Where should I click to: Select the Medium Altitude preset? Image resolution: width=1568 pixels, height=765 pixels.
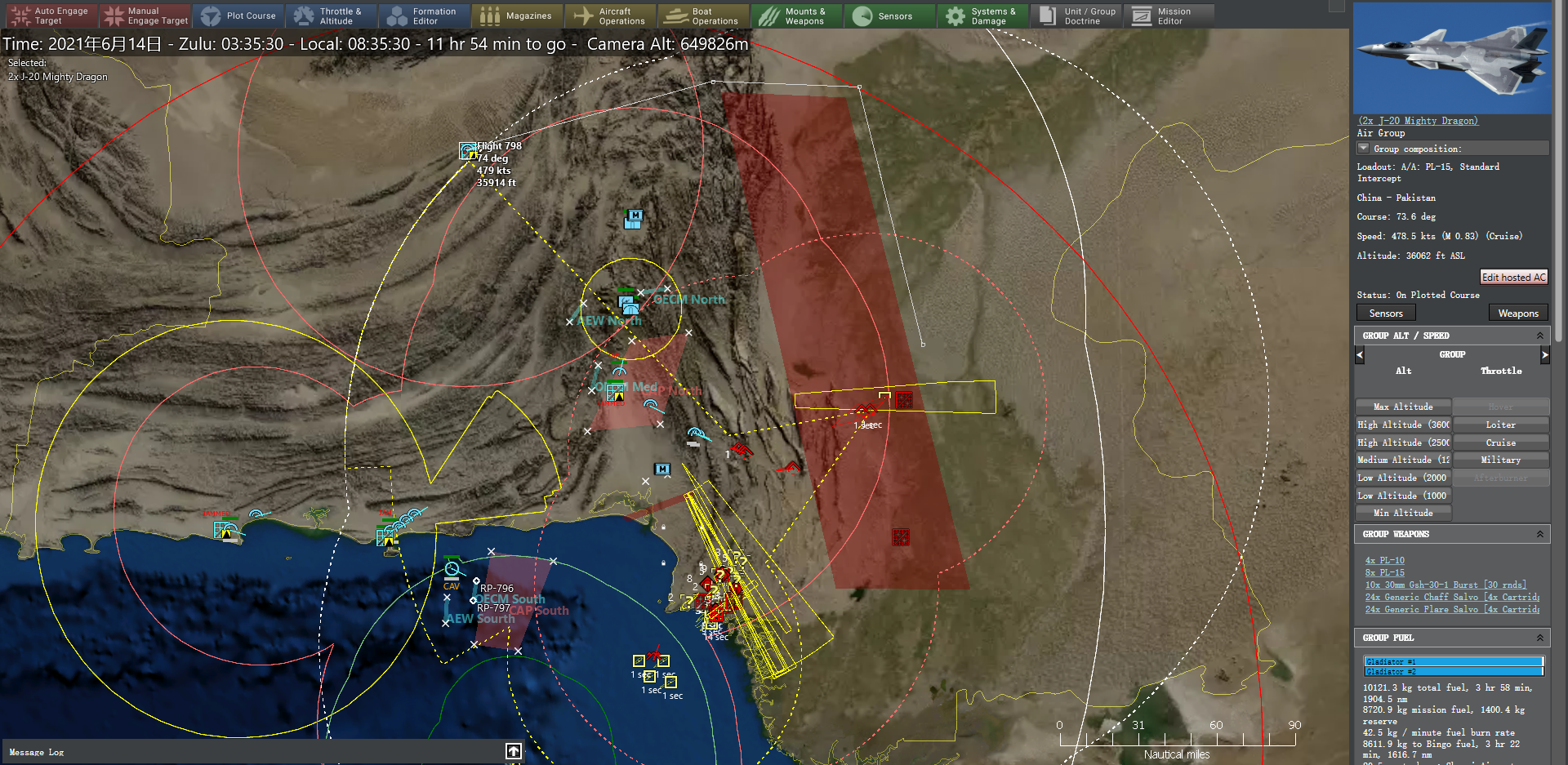tap(1403, 460)
